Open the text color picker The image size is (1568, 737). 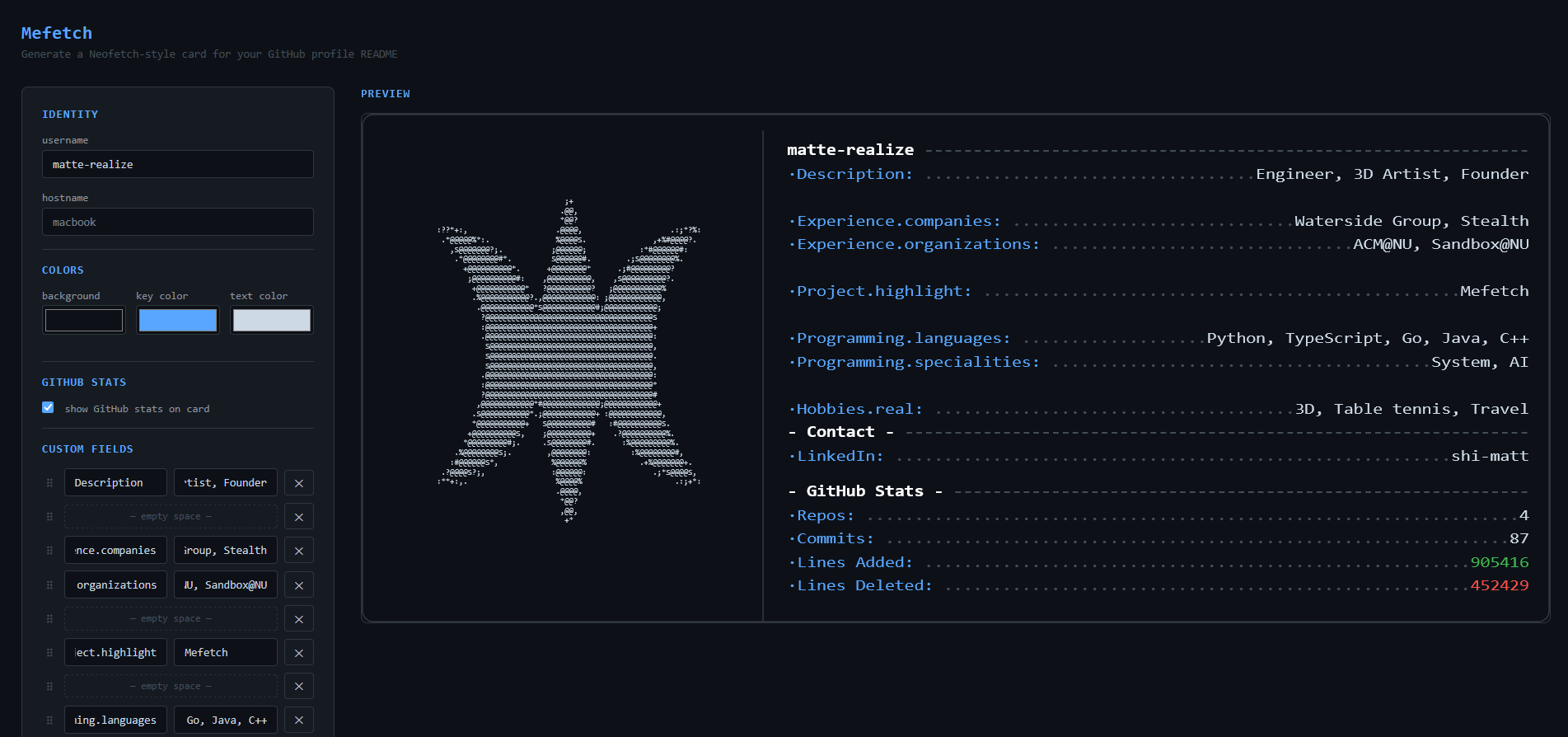point(272,320)
